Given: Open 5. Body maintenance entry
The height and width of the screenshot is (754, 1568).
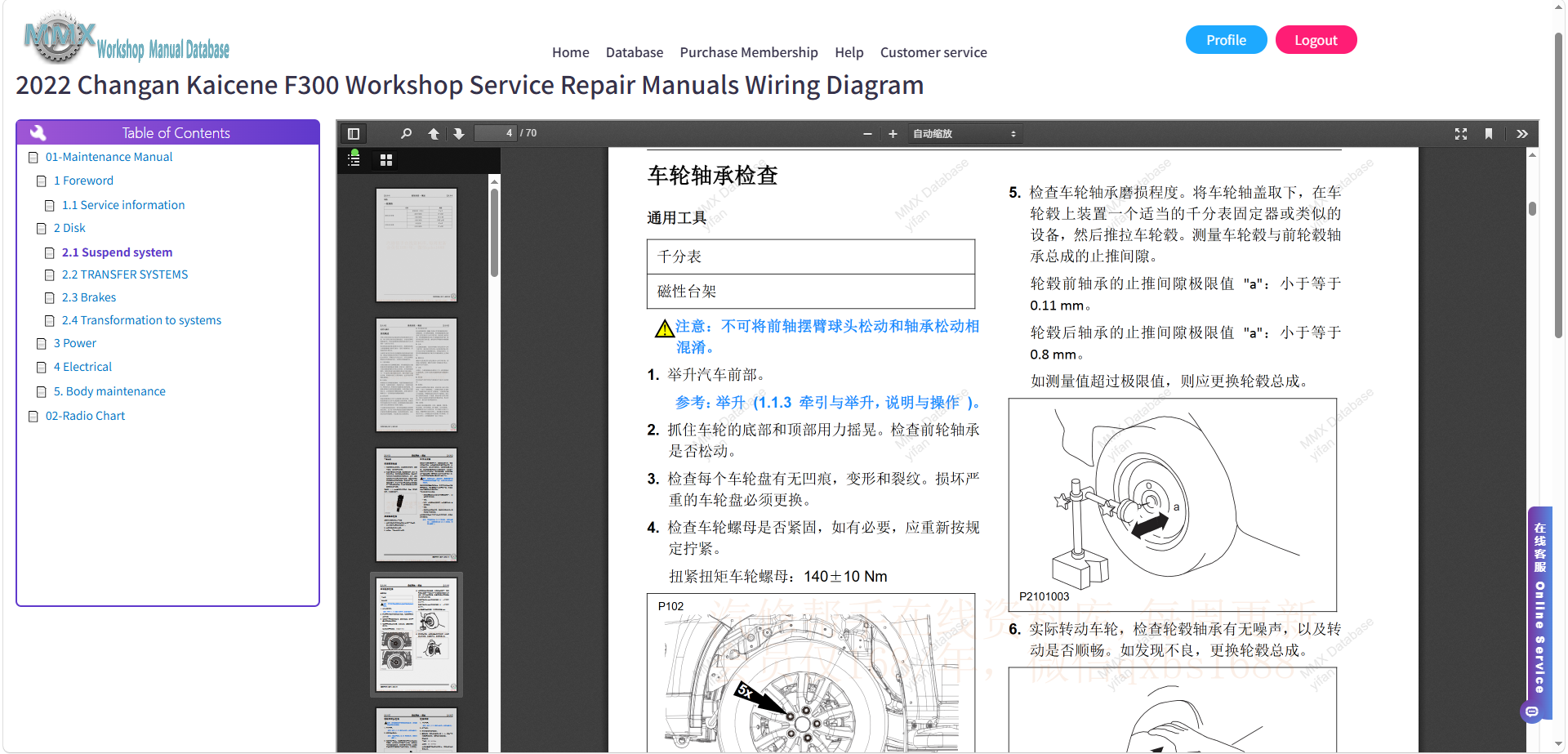Looking at the screenshot, I should pyautogui.click(x=109, y=391).
